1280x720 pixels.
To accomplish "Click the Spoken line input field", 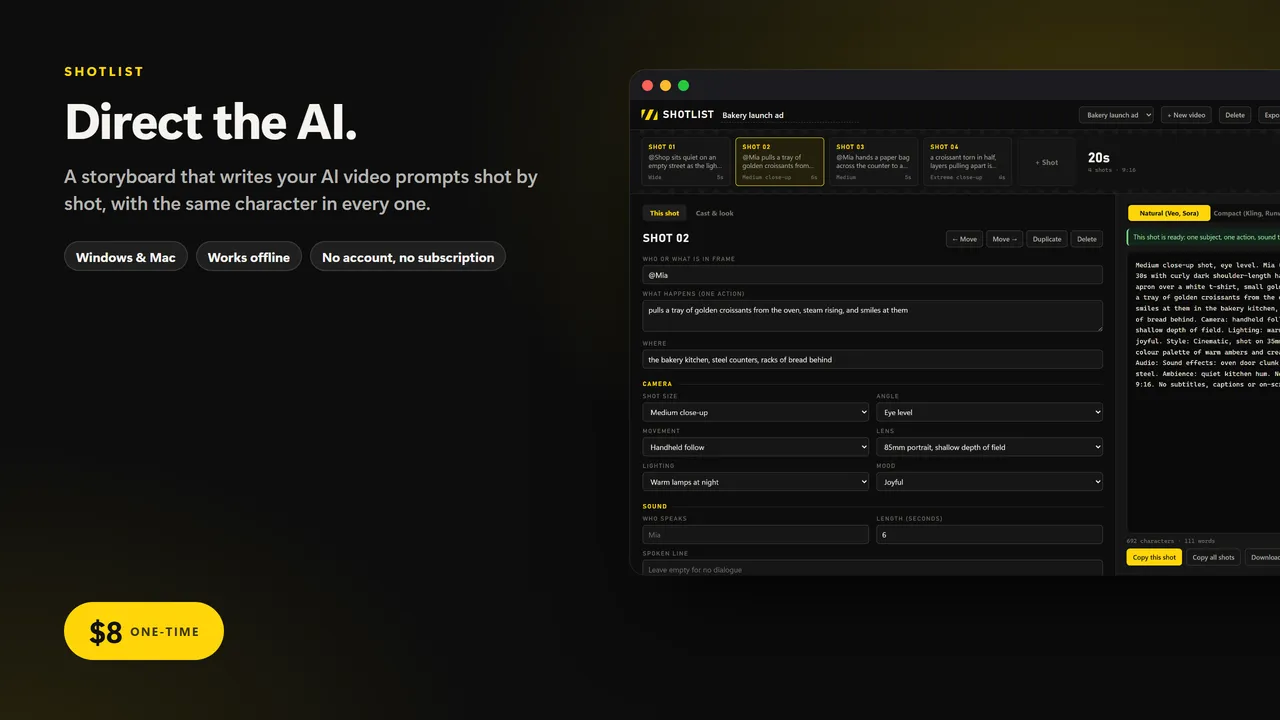I will pos(873,568).
